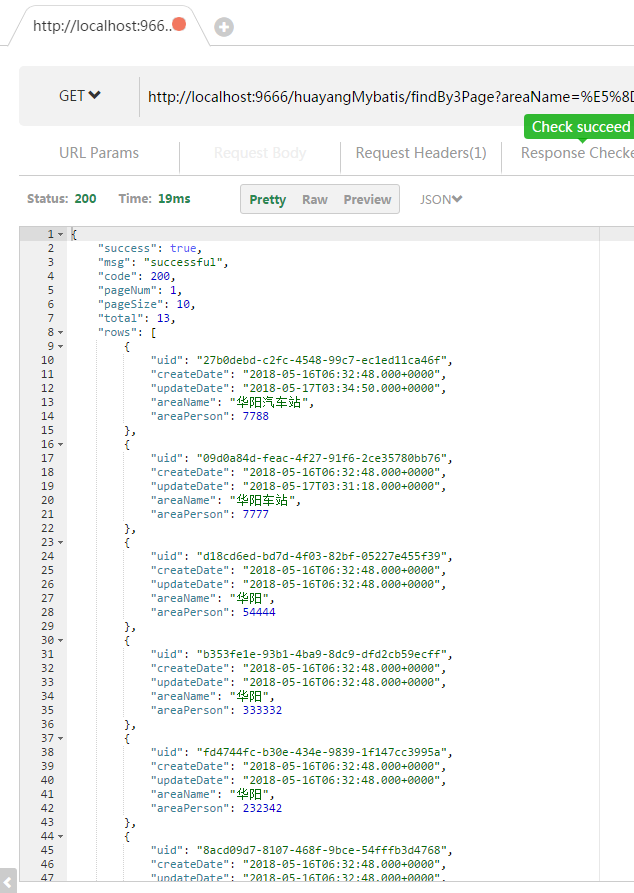634x893 pixels.
Task: Click line number 15 in the gutter
Action: pyautogui.click(x=48, y=431)
